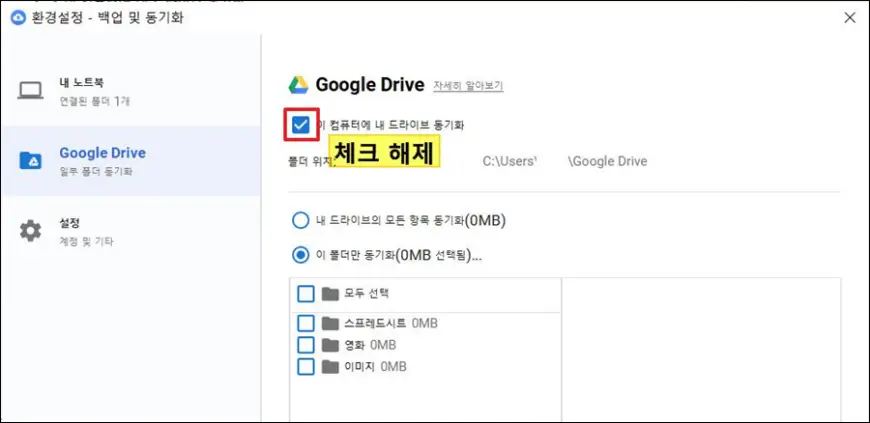The image size is (870, 423).
Task: Check the 모두 선택 checkbox
Action: pyautogui.click(x=306, y=294)
